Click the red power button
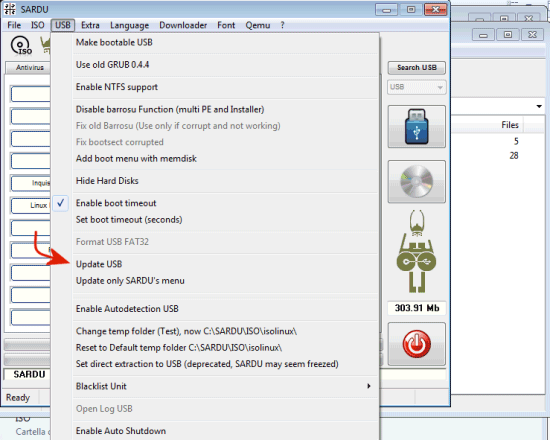Image resolution: width=550 pixels, height=440 pixels. (416, 344)
